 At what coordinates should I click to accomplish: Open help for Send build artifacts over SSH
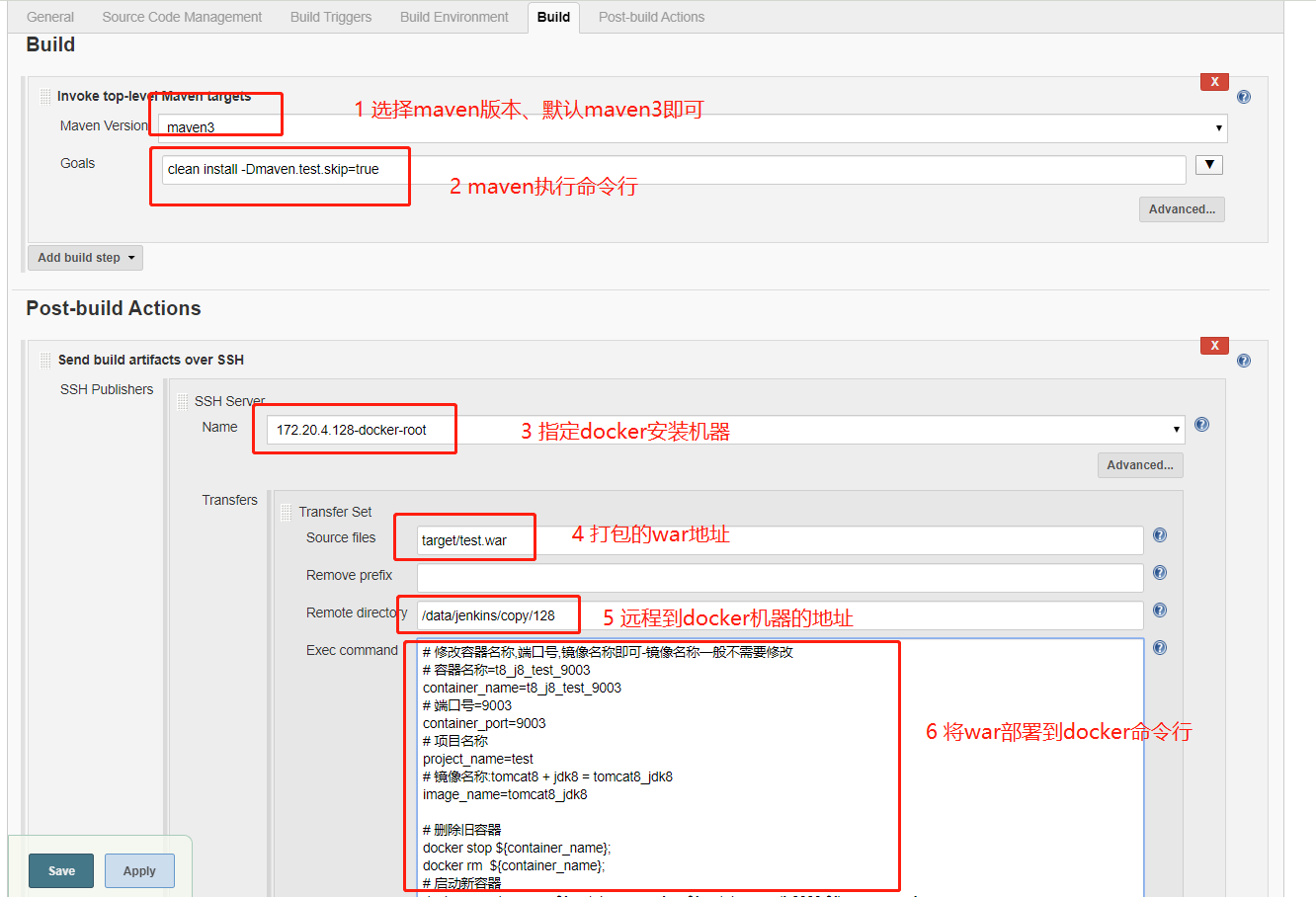(1243, 361)
